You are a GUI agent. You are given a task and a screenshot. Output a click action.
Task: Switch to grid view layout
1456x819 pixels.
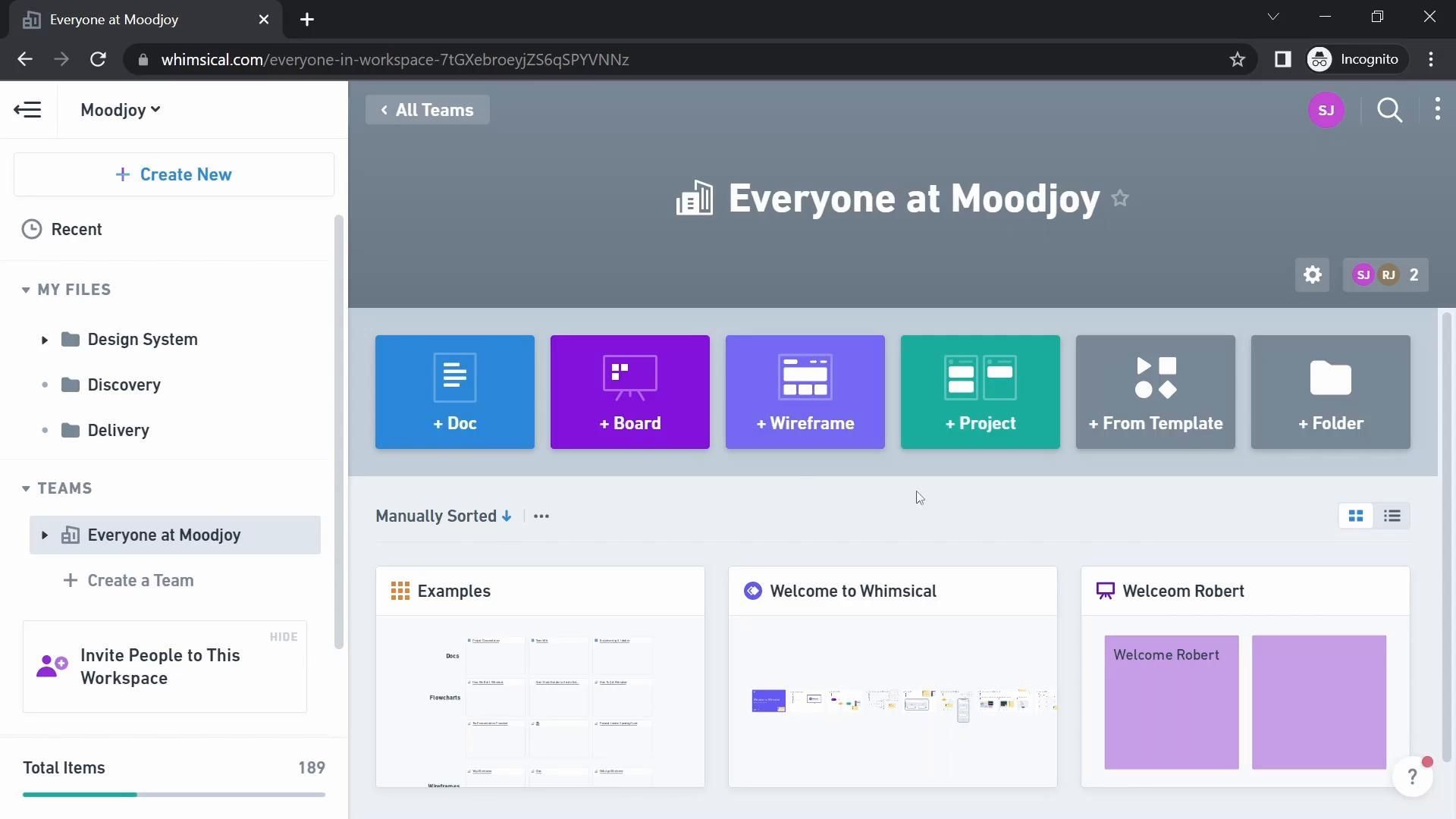tap(1356, 516)
